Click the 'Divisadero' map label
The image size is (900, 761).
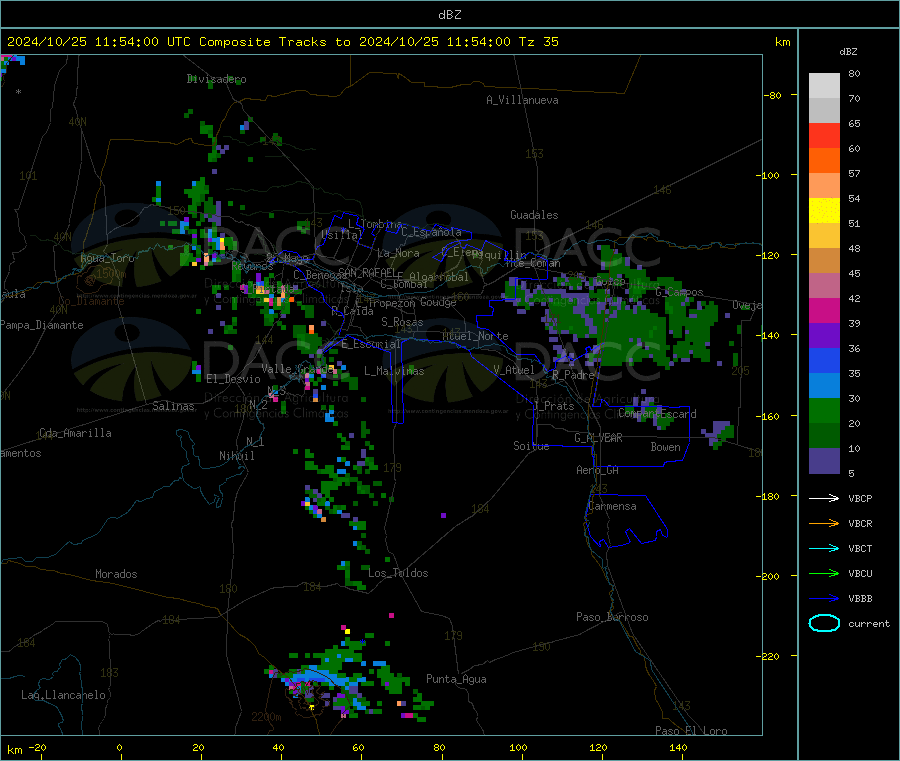(216, 79)
